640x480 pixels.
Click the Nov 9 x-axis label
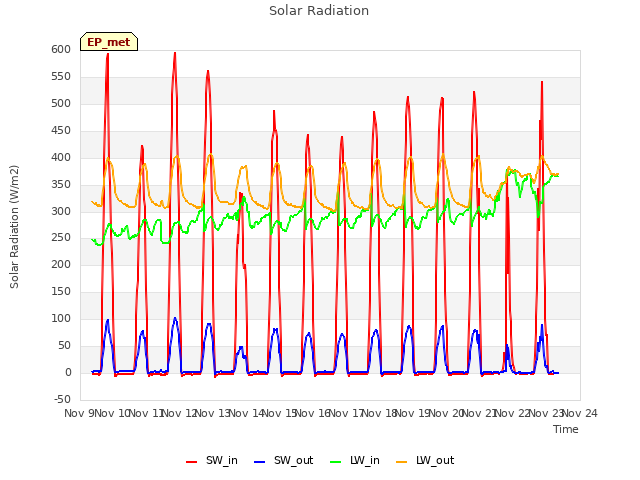pos(79,413)
